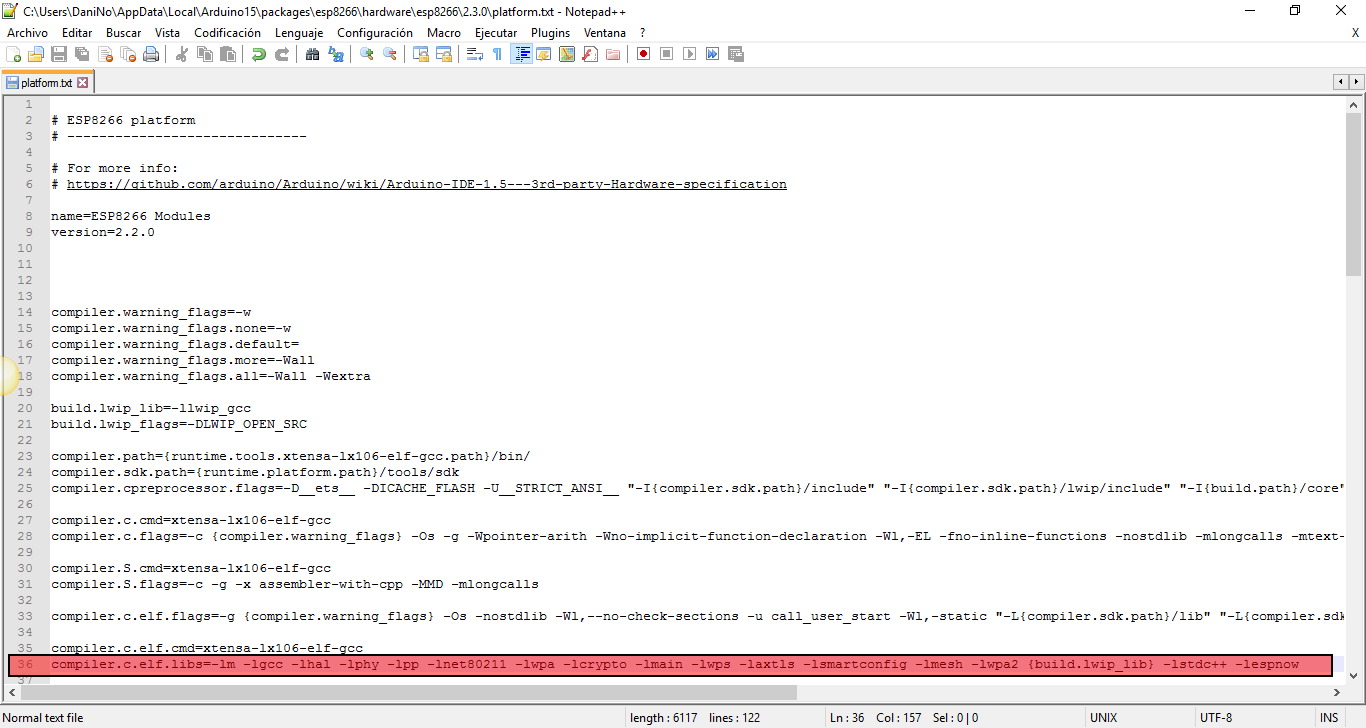Click the horizontal scrollbar right arrow
Viewport: 1366px width, 728px height.
point(1338,692)
